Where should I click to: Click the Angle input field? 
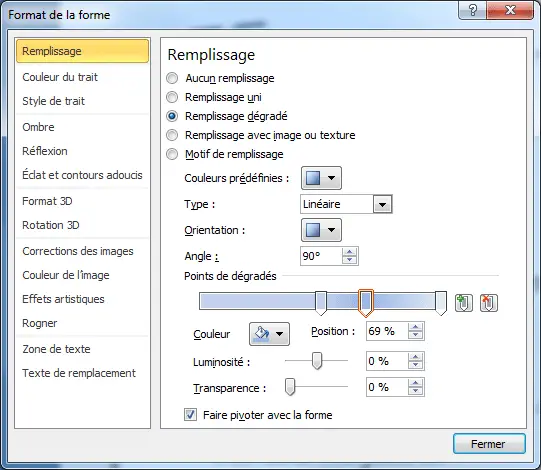click(x=321, y=256)
